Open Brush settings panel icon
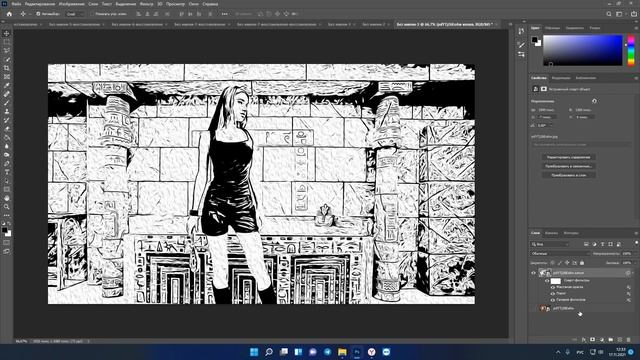This screenshot has width=640, height=360. [x=521, y=44]
